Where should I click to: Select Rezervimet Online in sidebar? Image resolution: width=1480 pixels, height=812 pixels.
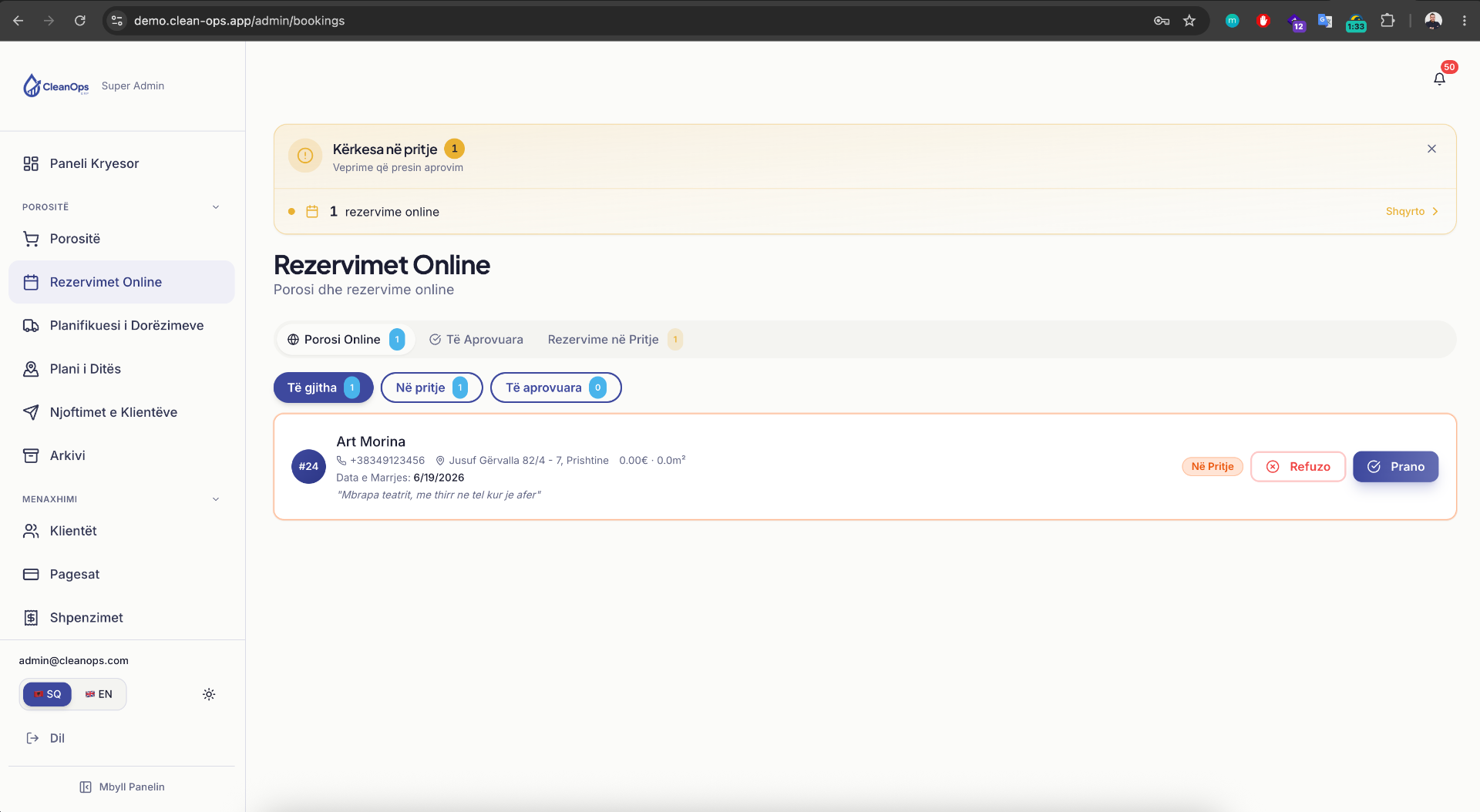tap(122, 282)
